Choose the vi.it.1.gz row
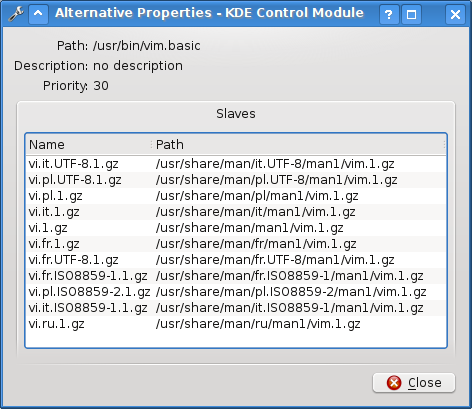472x409 pixels. click(x=236, y=212)
